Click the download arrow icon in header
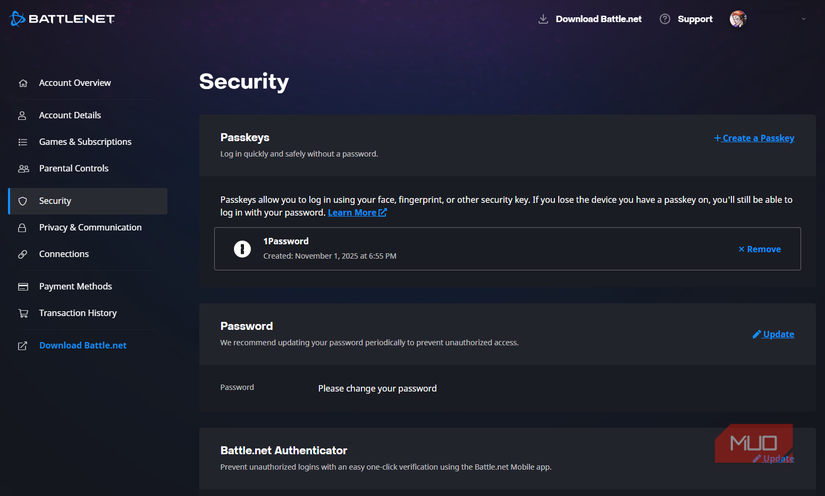Viewport: 825px width, 496px height. (543, 19)
